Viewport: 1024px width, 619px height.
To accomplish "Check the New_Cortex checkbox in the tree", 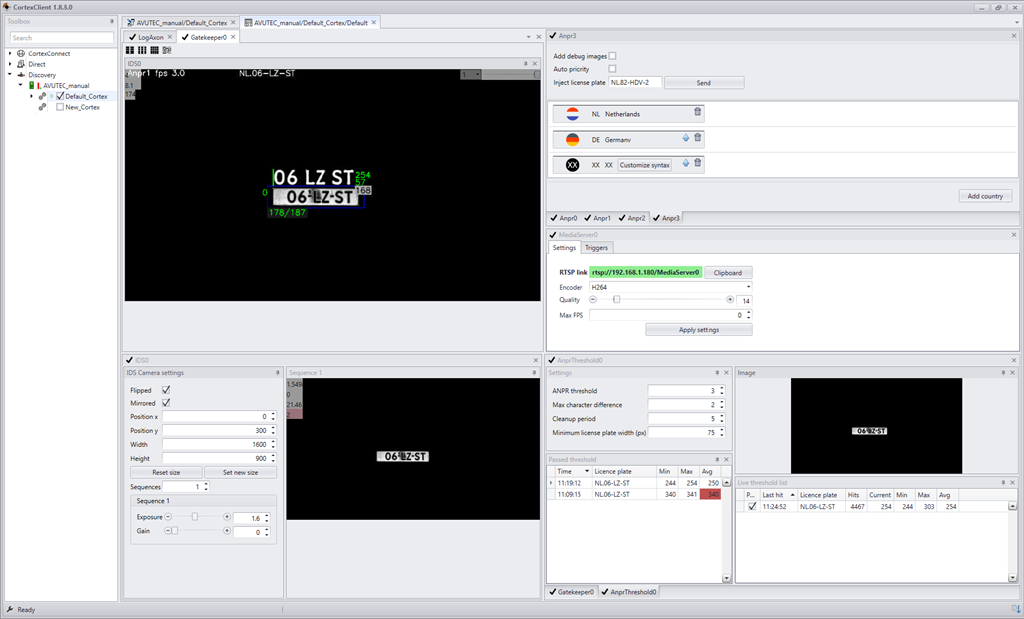I will pyautogui.click(x=60, y=107).
